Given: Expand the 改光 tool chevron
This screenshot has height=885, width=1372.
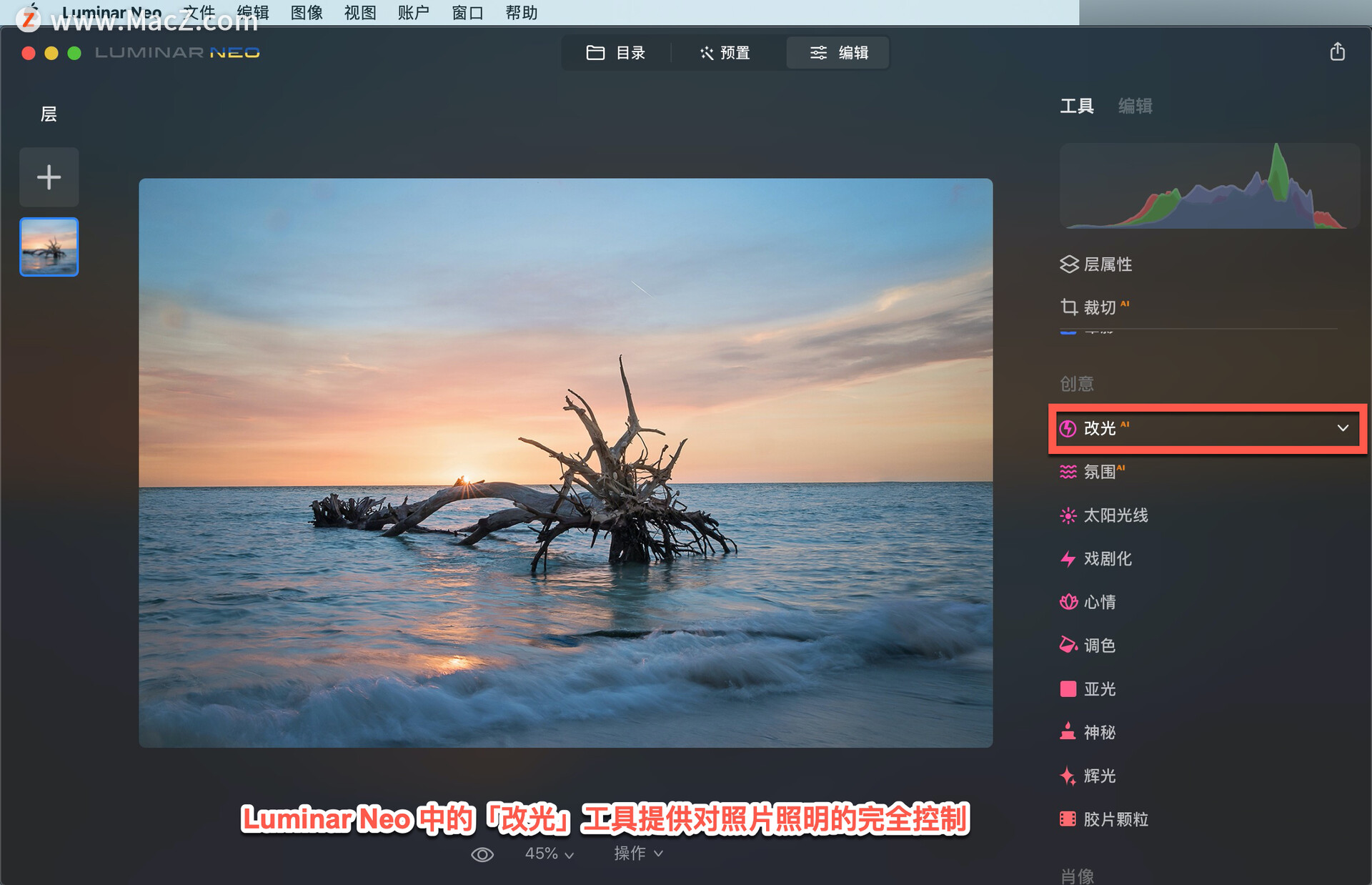Looking at the screenshot, I should (1343, 428).
